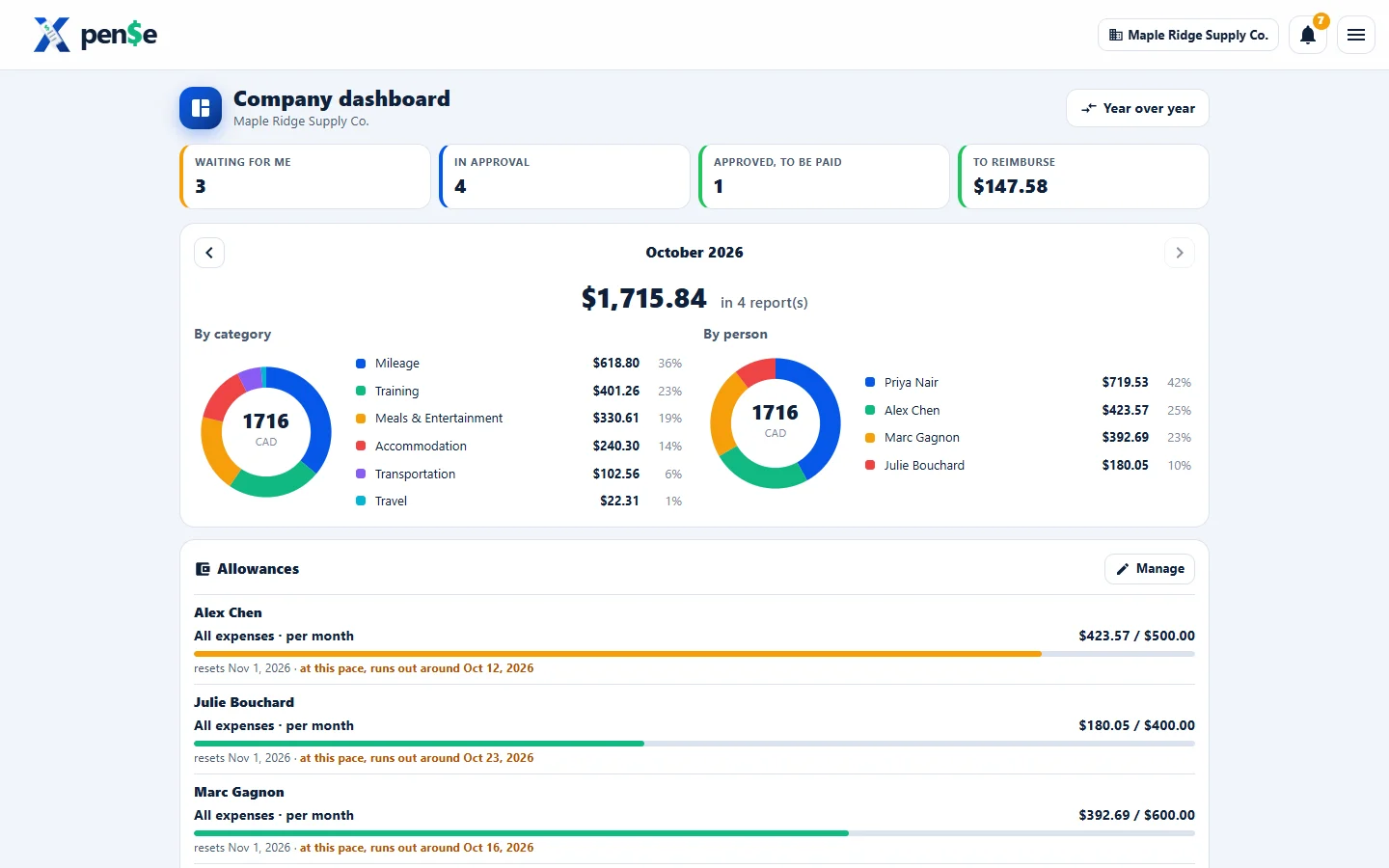
Task: Click the Julie Bouchard legend swatch
Action: tap(870, 465)
